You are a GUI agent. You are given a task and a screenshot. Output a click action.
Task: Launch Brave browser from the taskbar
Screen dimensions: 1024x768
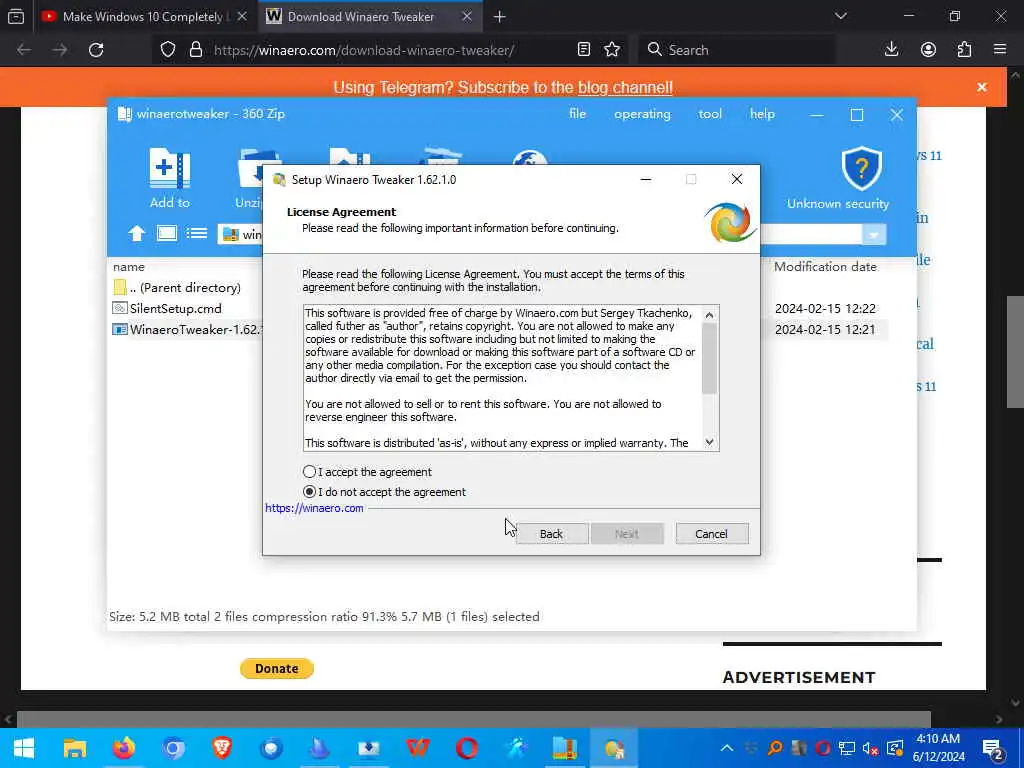[222, 748]
